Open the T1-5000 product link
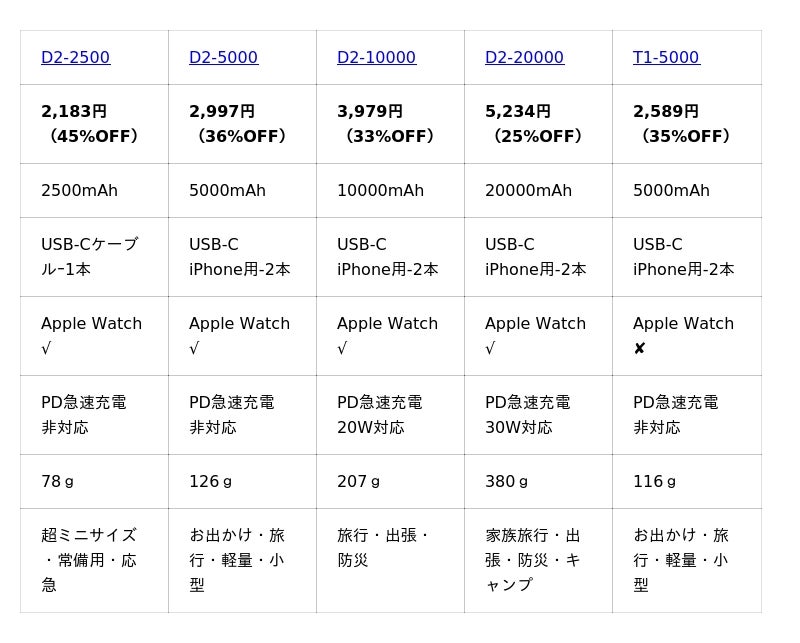Image resolution: width=800 pixels, height=643 pixels. click(666, 58)
